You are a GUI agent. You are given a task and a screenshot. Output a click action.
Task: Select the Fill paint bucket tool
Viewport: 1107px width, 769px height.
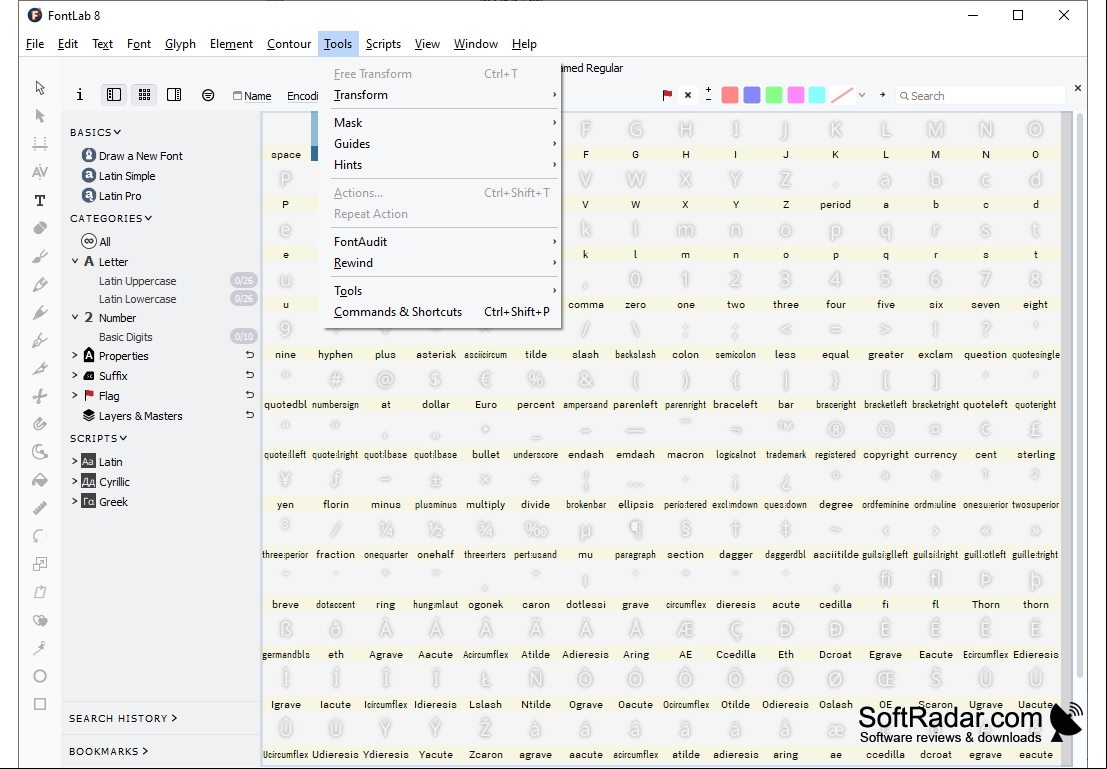tap(40, 480)
